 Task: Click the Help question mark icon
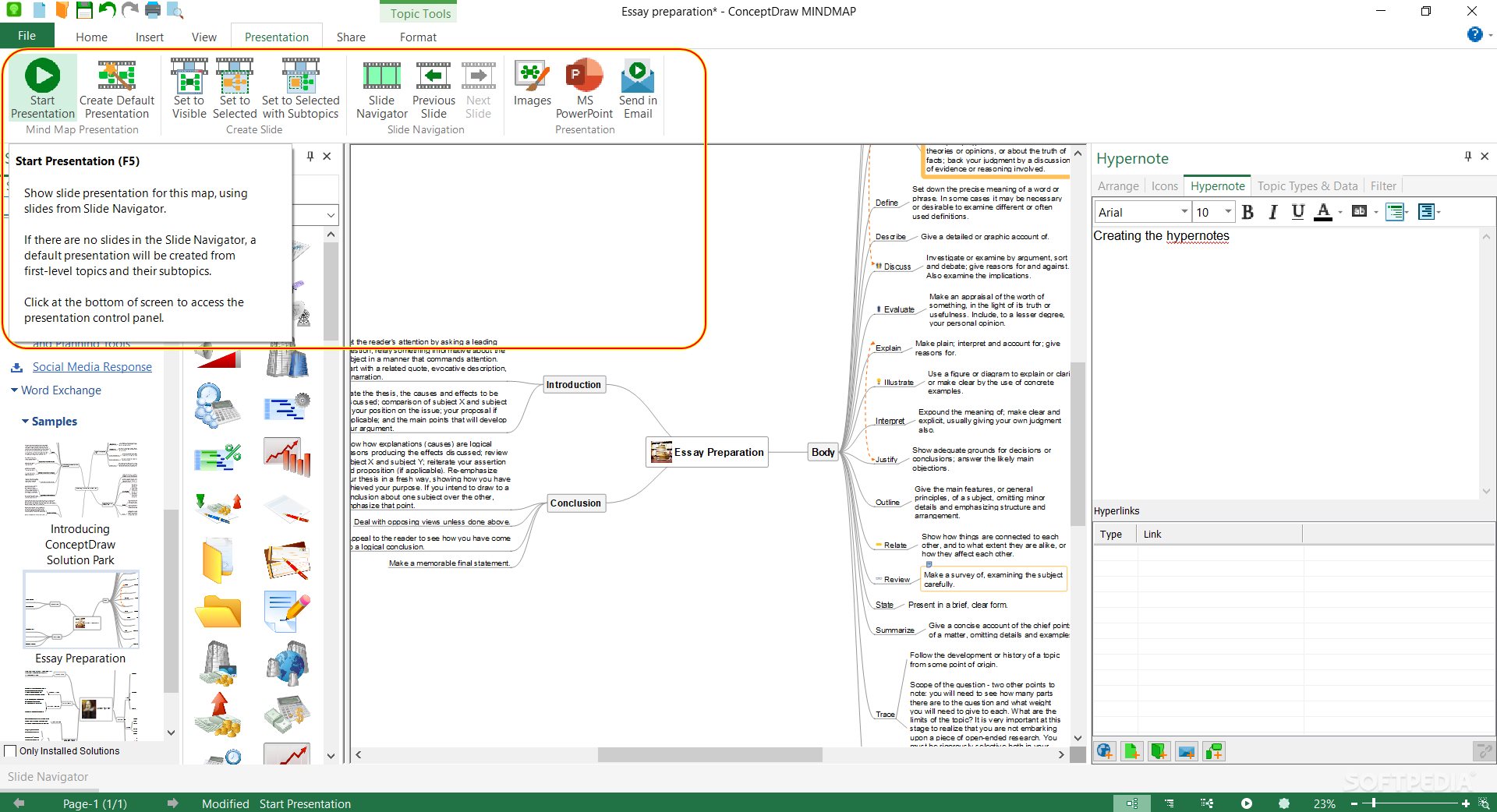click(1474, 34)
